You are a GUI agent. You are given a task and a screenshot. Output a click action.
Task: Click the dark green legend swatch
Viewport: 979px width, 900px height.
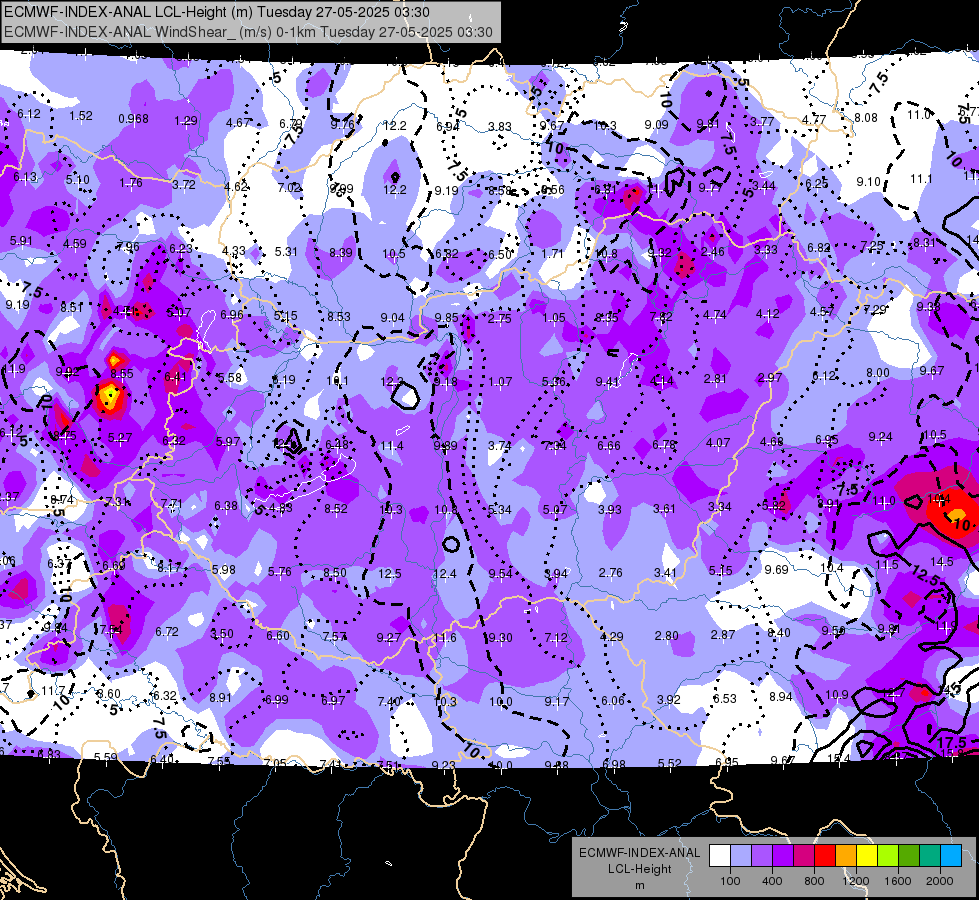click(x=909, y=856)
